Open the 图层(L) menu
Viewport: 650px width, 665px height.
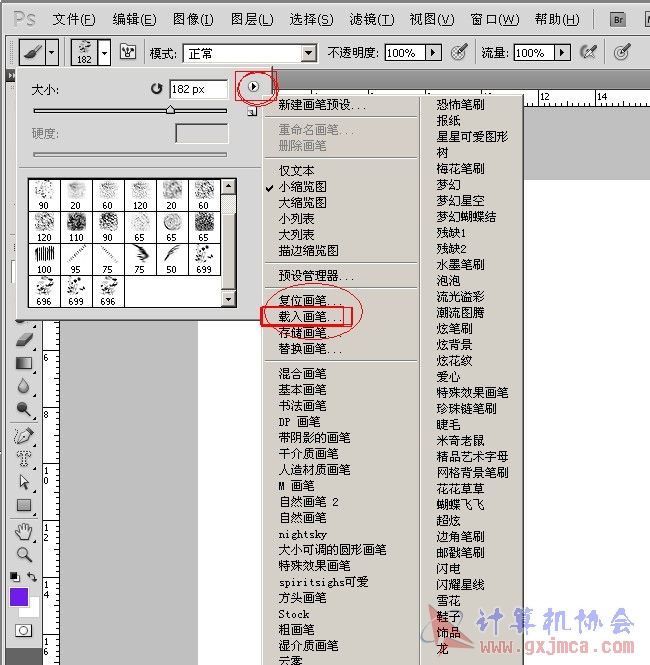(x=252, y=20)
